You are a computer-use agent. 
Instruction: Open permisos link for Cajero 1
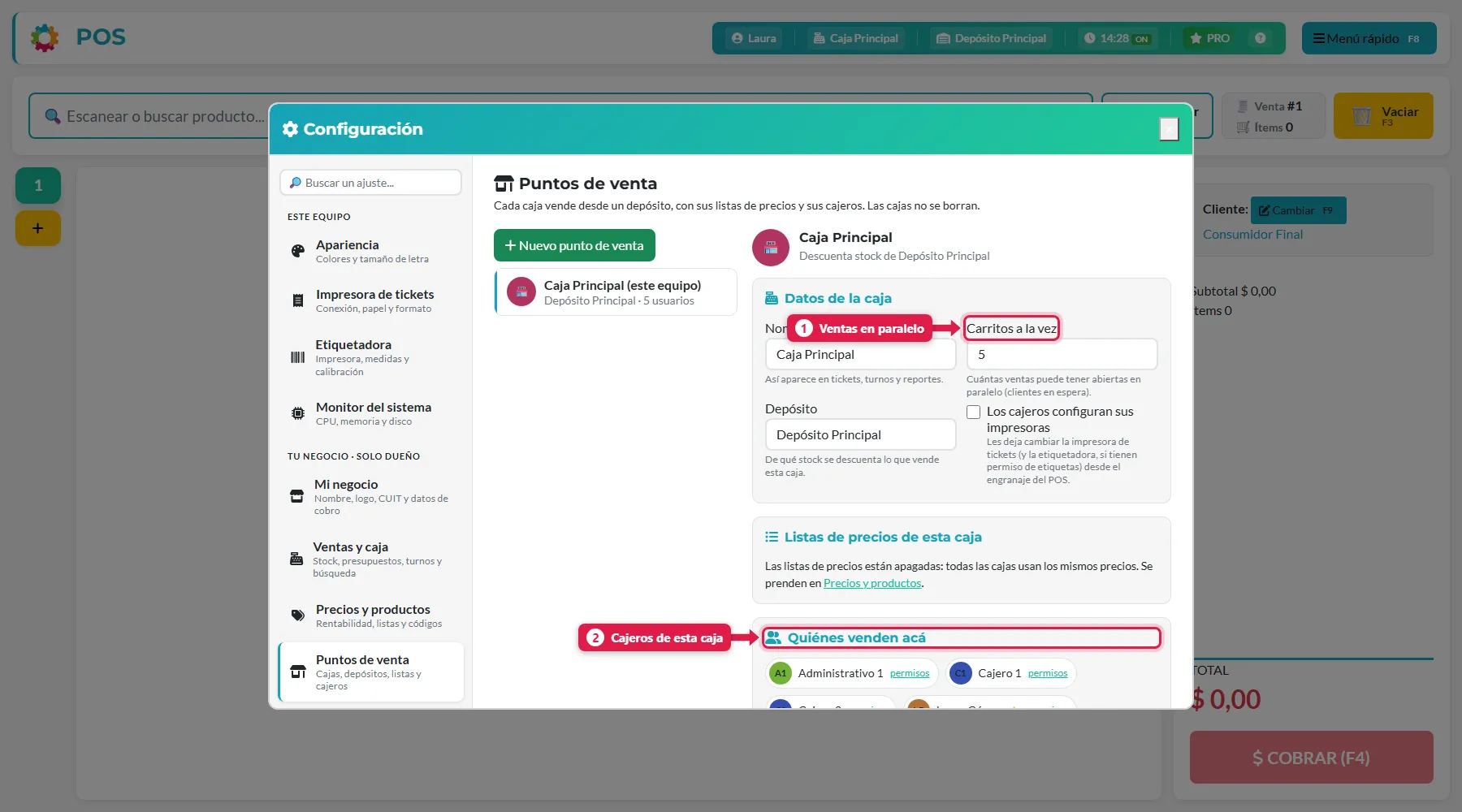click(x=1048, y=674)
